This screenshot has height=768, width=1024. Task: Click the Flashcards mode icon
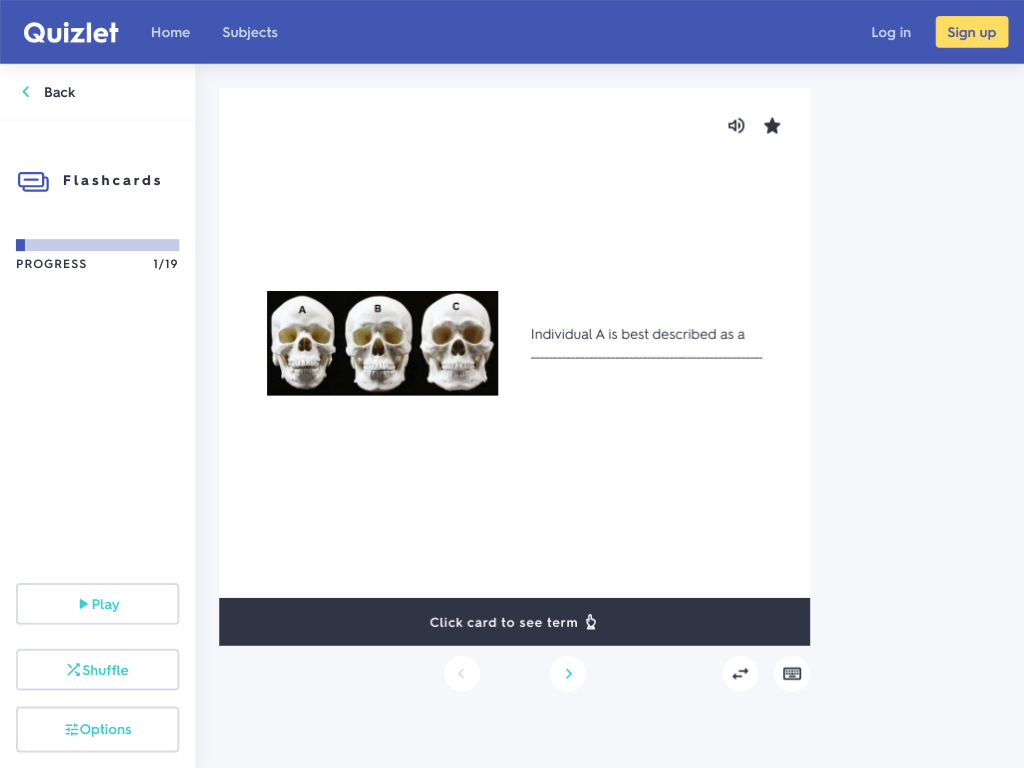(x=33, y=182)
